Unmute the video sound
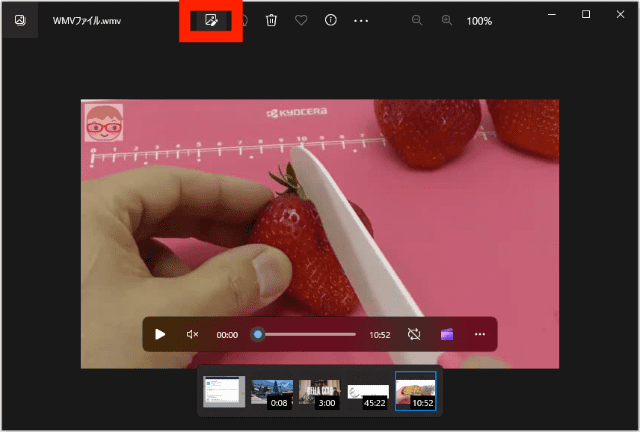 pos(193,334)
